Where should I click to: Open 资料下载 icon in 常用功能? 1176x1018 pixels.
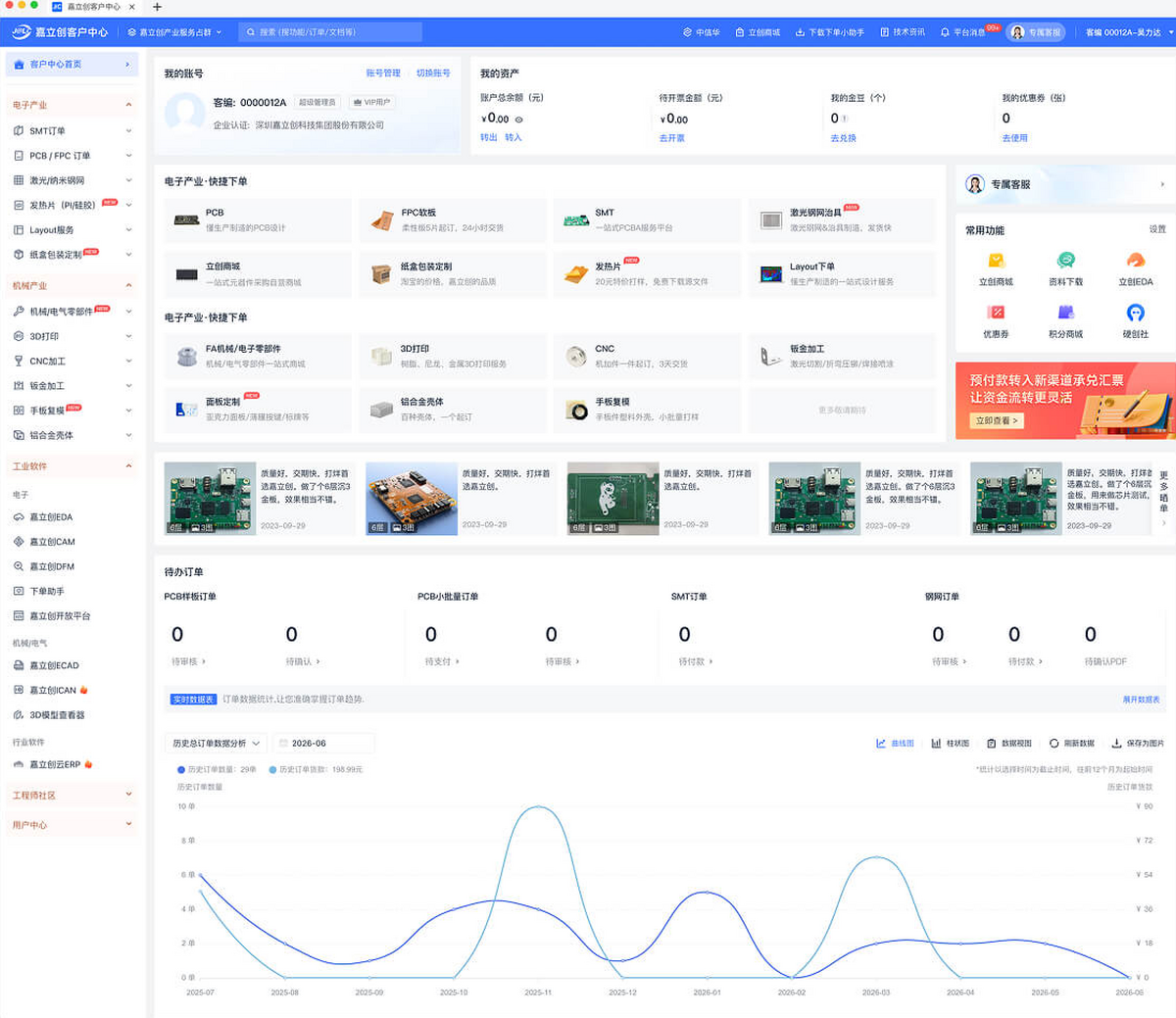tap(1065, 261)
